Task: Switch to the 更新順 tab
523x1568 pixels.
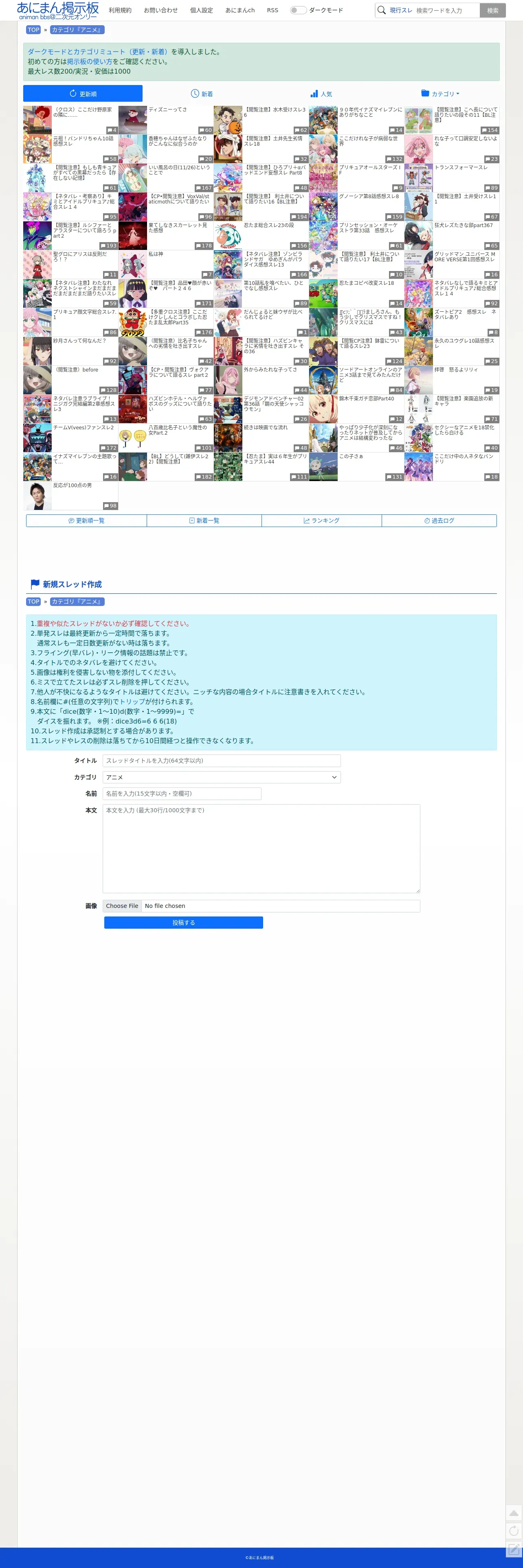Action: (83, 94)
